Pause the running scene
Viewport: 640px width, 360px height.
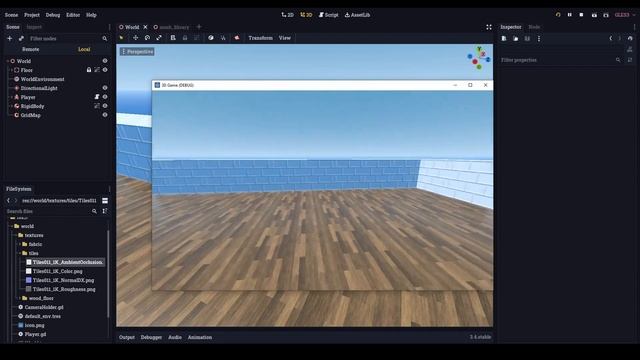pyautogui.click(x=569, y=15)
